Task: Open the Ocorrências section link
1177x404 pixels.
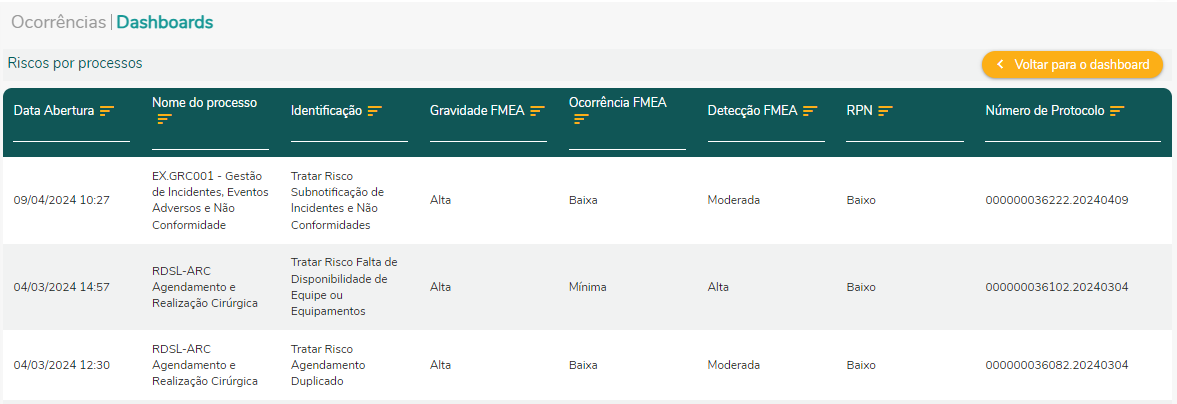Action: pos(58,22)
